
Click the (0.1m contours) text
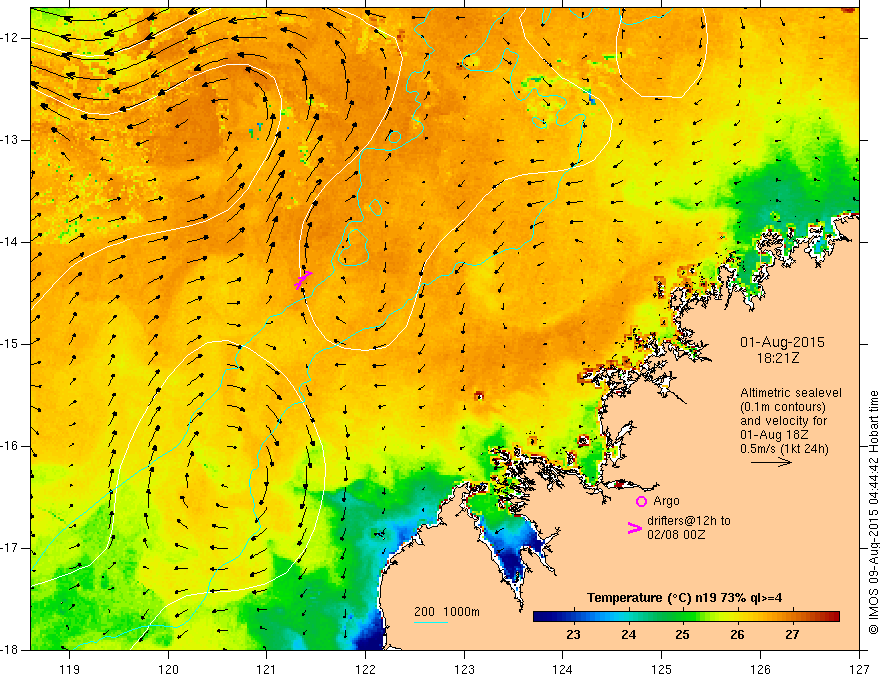(x=783, y=407)
